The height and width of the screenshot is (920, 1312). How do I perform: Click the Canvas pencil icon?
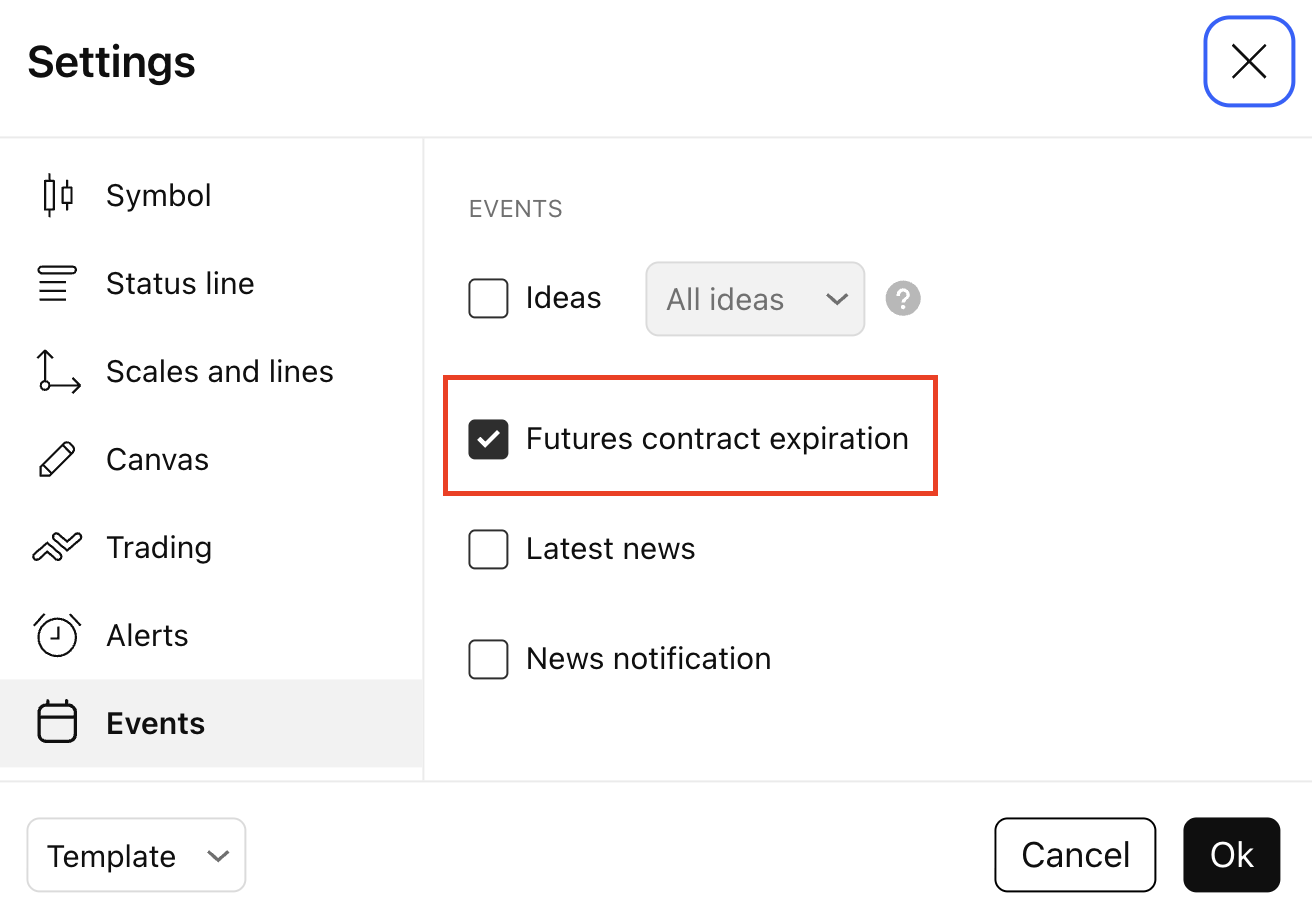click(x=57, y=460)
